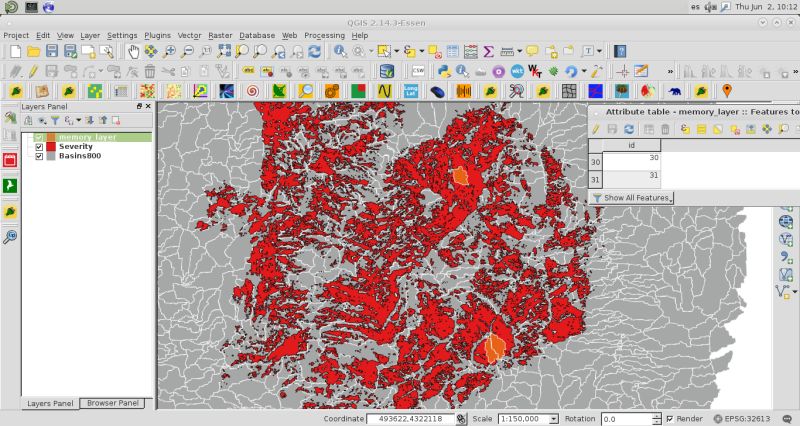
Task: Open a project with the yellow folder icon
Action: pos(34,51)
